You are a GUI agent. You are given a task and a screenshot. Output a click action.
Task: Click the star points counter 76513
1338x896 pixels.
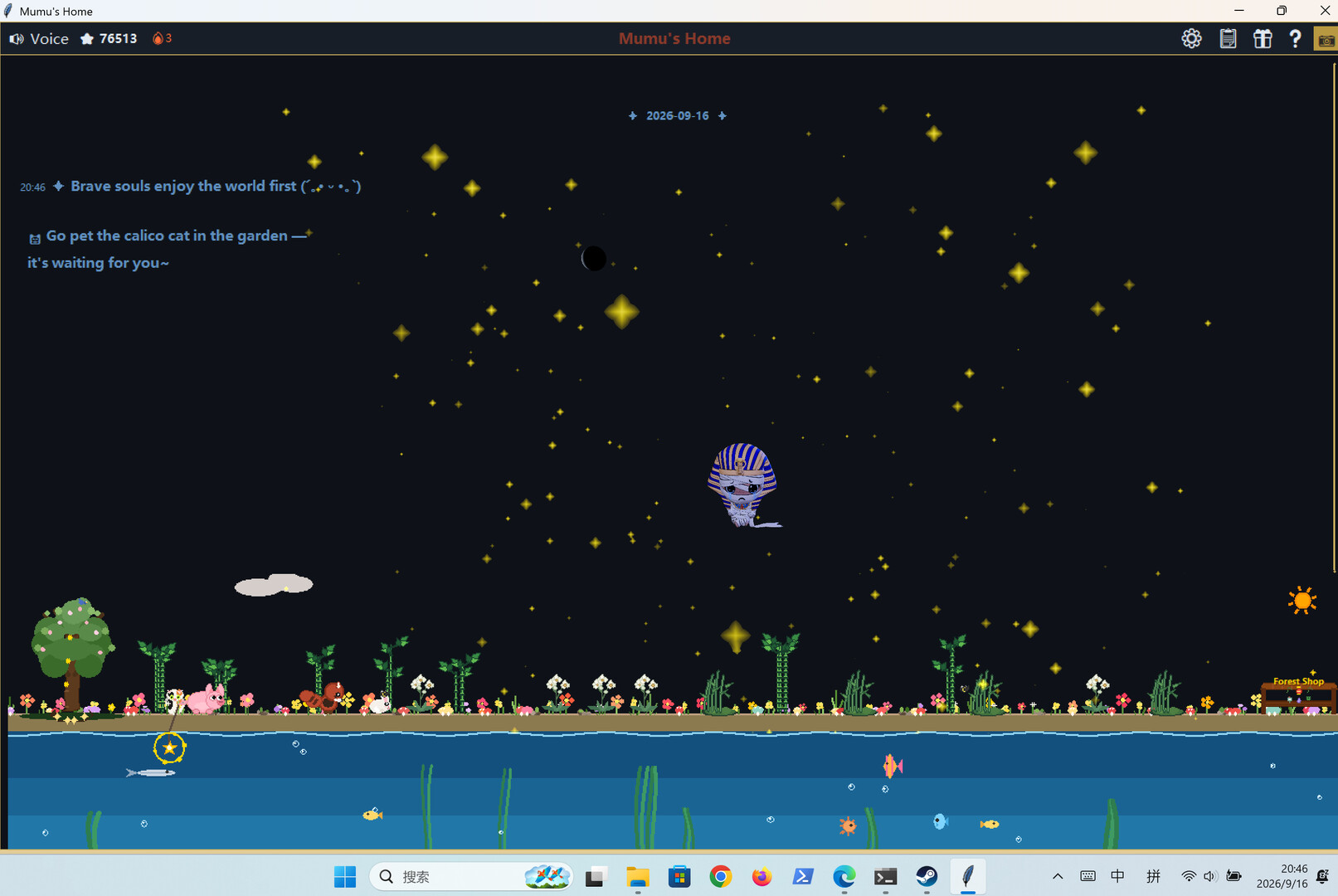click(109, 38)
